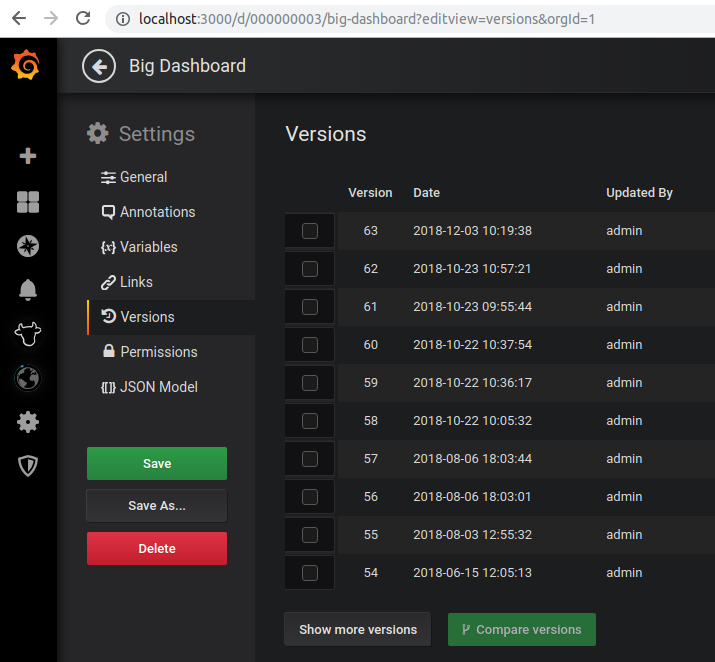Click the Compare versions button label
This screenshot has width=715, height=662.
[x=528, y=630]
